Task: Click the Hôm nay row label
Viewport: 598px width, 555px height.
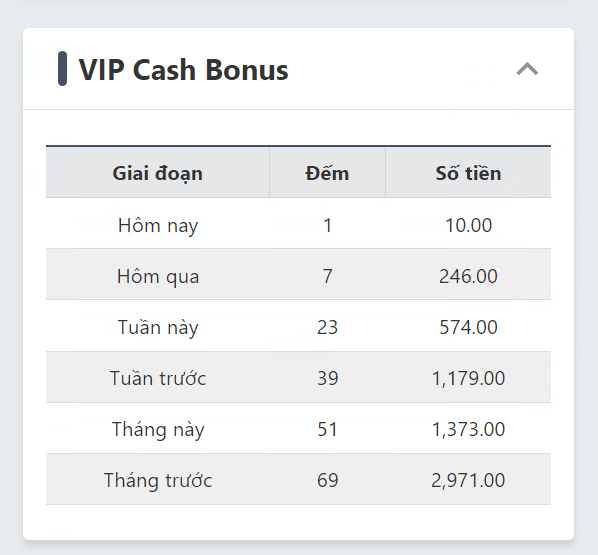Action: coord(158,225)
